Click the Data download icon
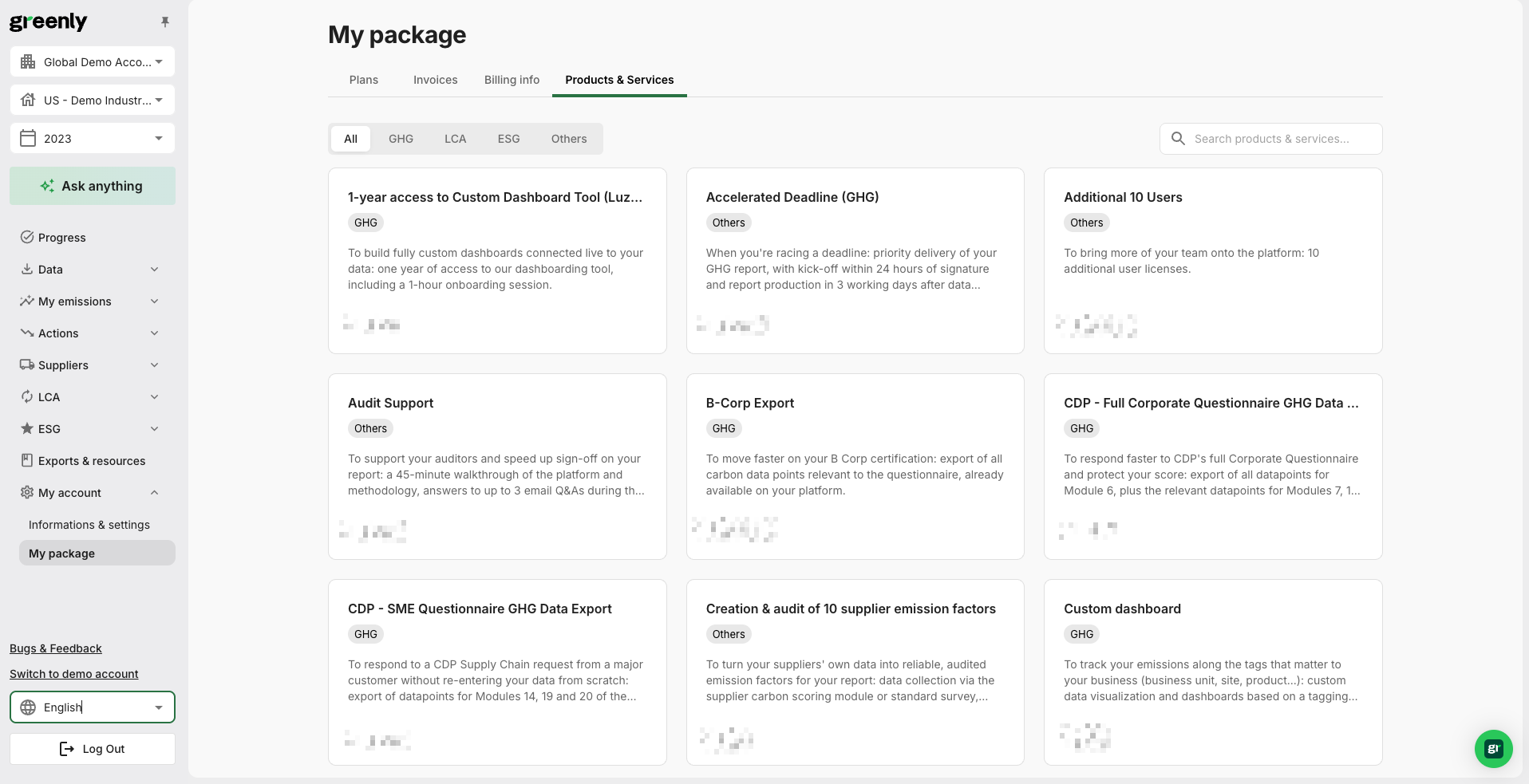The height and width of the screenshot is (784, 1529). pos(27,269)
